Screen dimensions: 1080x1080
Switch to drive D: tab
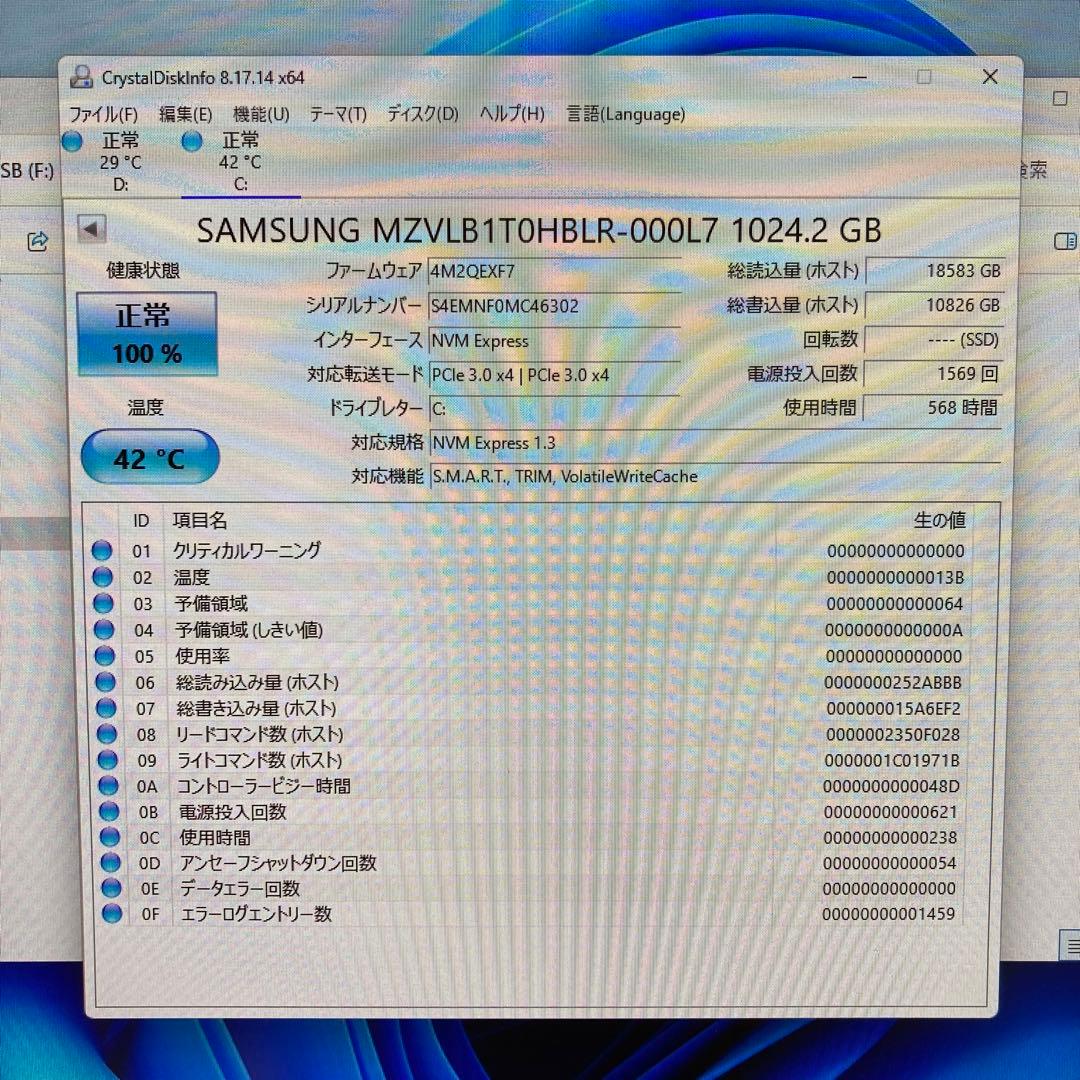(122, 170)
